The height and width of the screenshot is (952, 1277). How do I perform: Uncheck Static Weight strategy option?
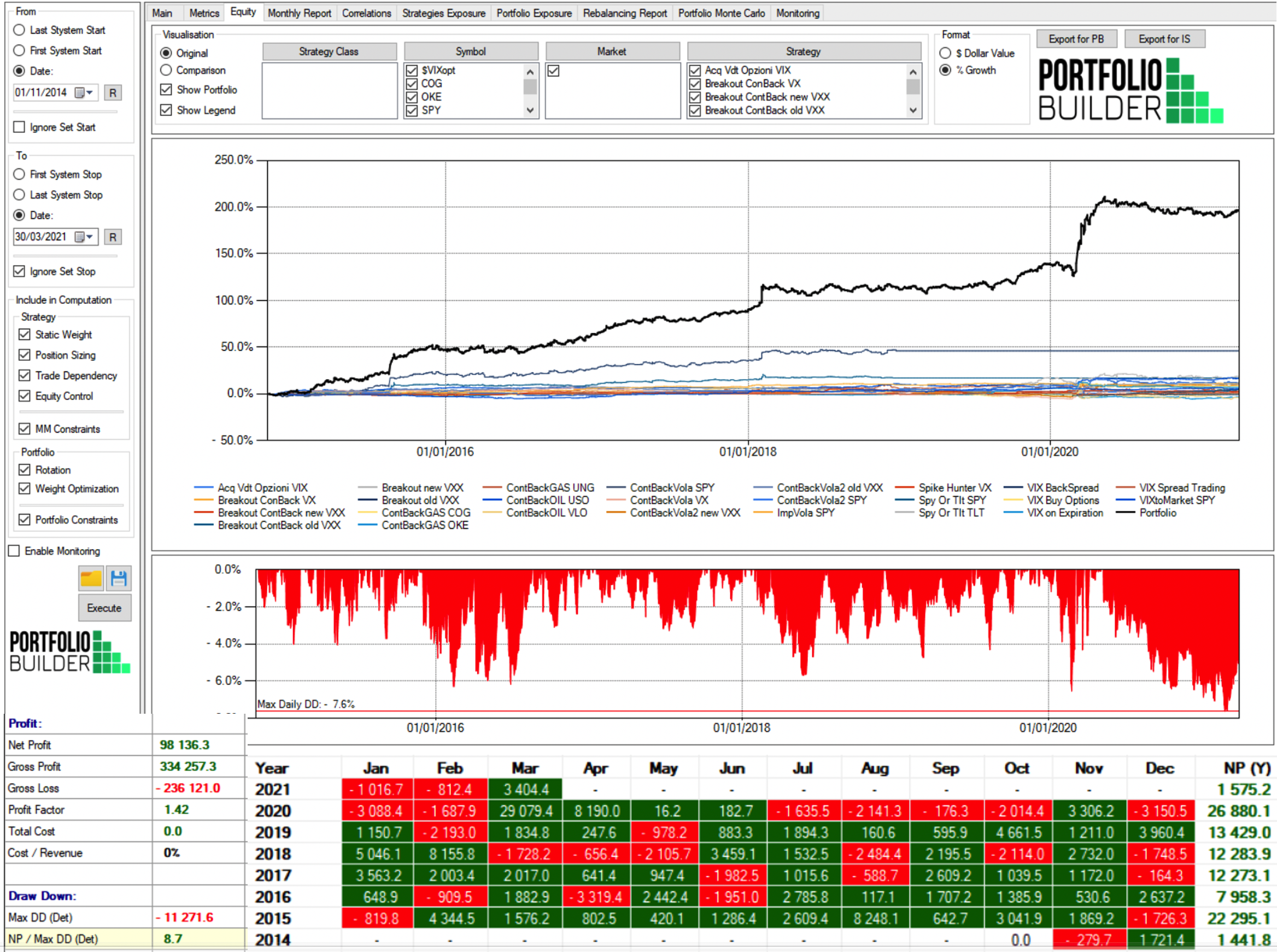24,334
